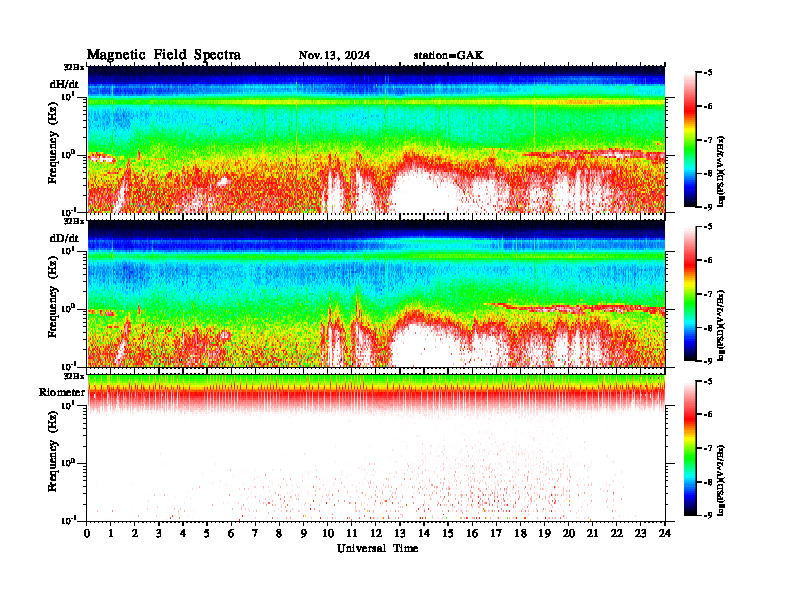This screenshot has height=612, width=792.
Task: Click the '-9' value on the Riometer color bar
Action: click(x=708, y=515)
